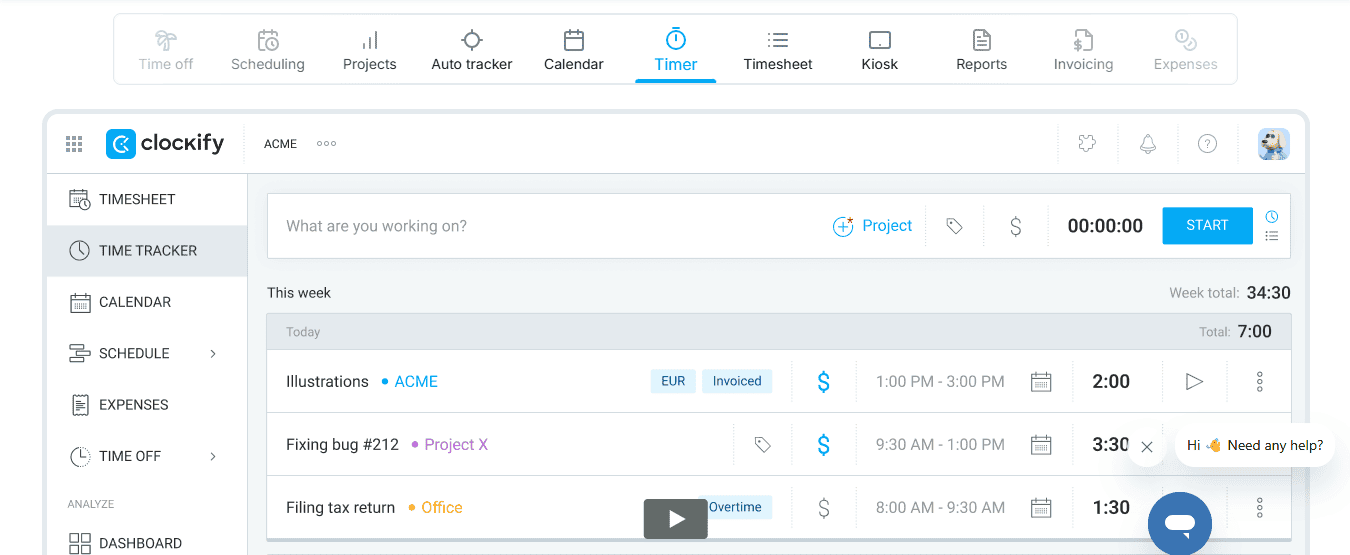Add tags via the tag icon in timer bar
The width and height of the screenshot is (1350, 555).
click(x=955, y=227)
